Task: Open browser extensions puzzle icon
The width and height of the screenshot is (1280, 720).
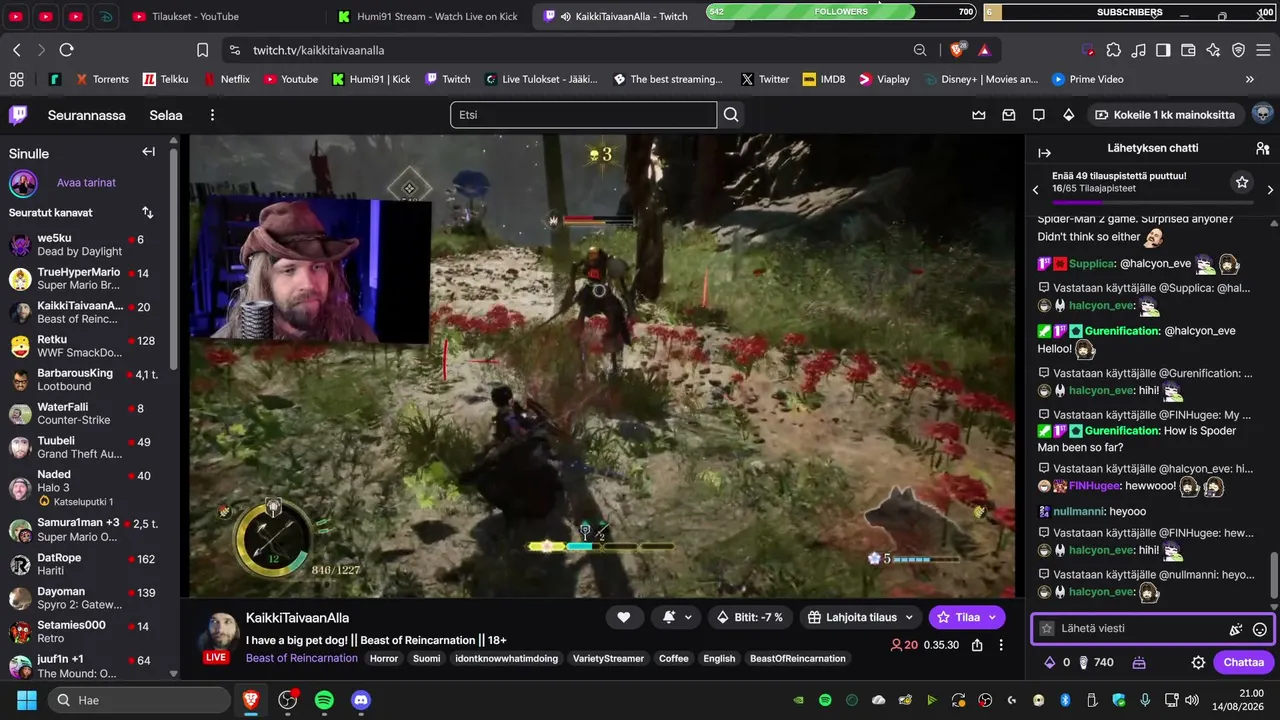Action: point(1113,50)
